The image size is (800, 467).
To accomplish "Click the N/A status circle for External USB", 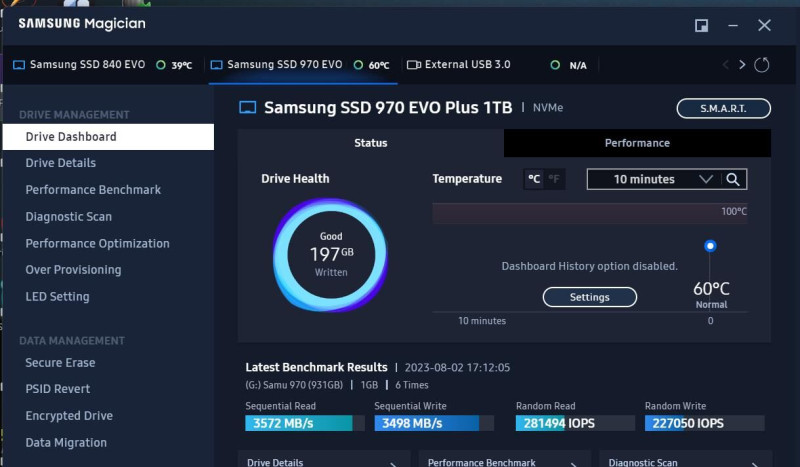I will [x=555, y=65].
